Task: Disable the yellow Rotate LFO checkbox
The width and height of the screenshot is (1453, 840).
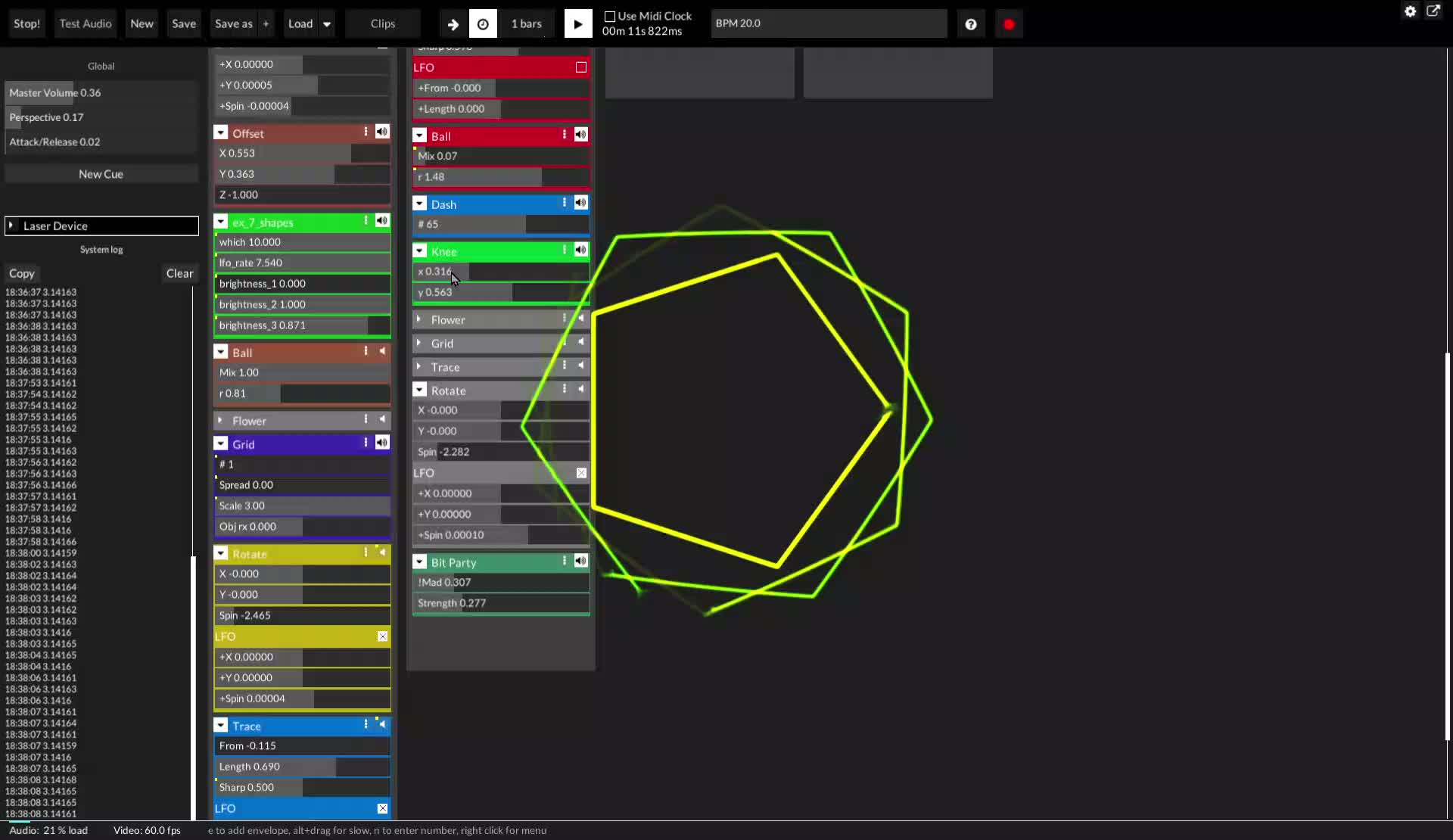Action: [382, 636]
